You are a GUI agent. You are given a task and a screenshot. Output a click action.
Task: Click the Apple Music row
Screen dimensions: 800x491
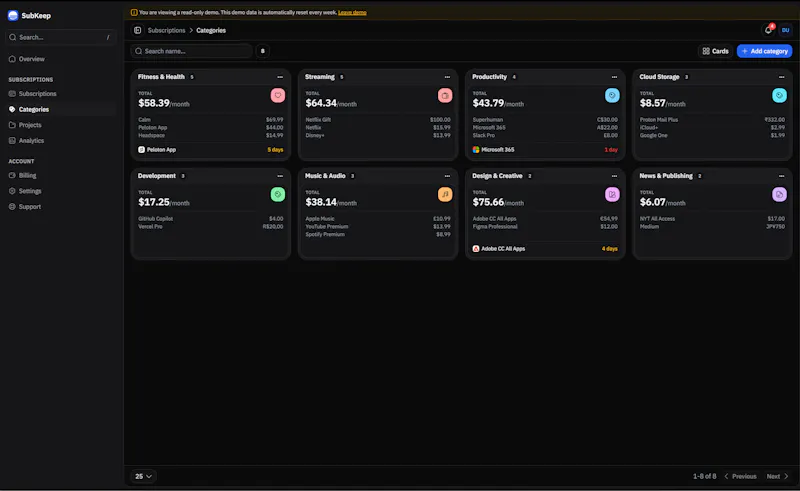click(x=378, y=218)
